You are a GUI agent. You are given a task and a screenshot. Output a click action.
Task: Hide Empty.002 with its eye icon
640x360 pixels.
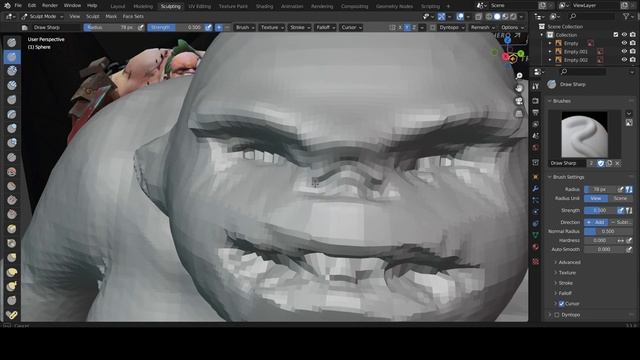pos(624,60)
